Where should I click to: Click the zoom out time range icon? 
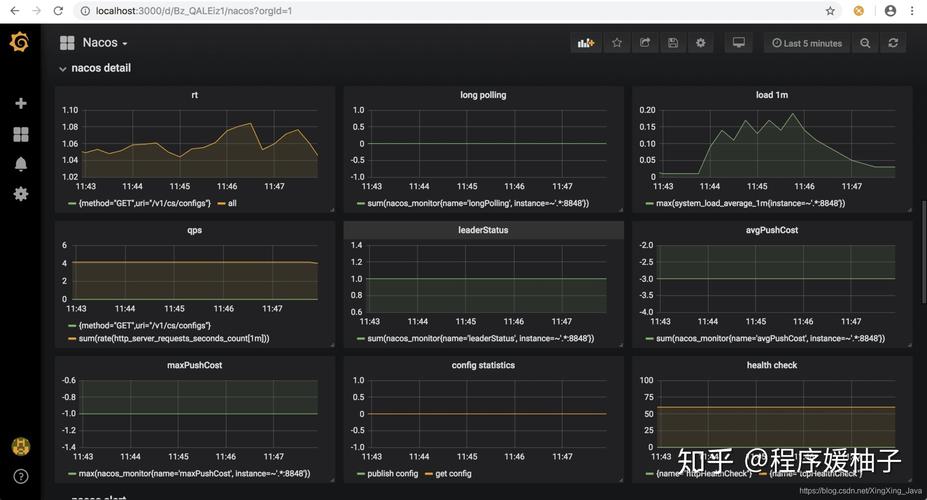[x=865, y=43]
